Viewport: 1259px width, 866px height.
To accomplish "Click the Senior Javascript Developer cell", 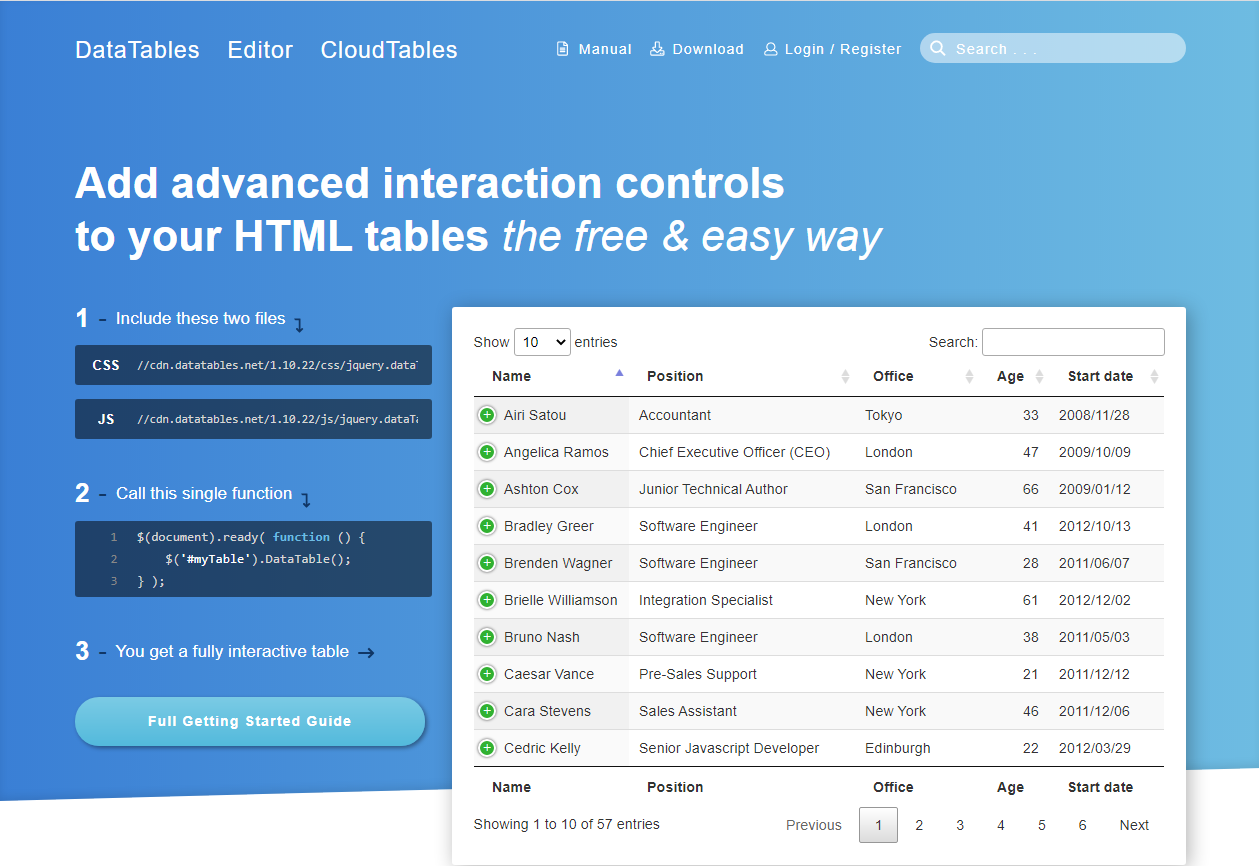I will pos(742,748).
